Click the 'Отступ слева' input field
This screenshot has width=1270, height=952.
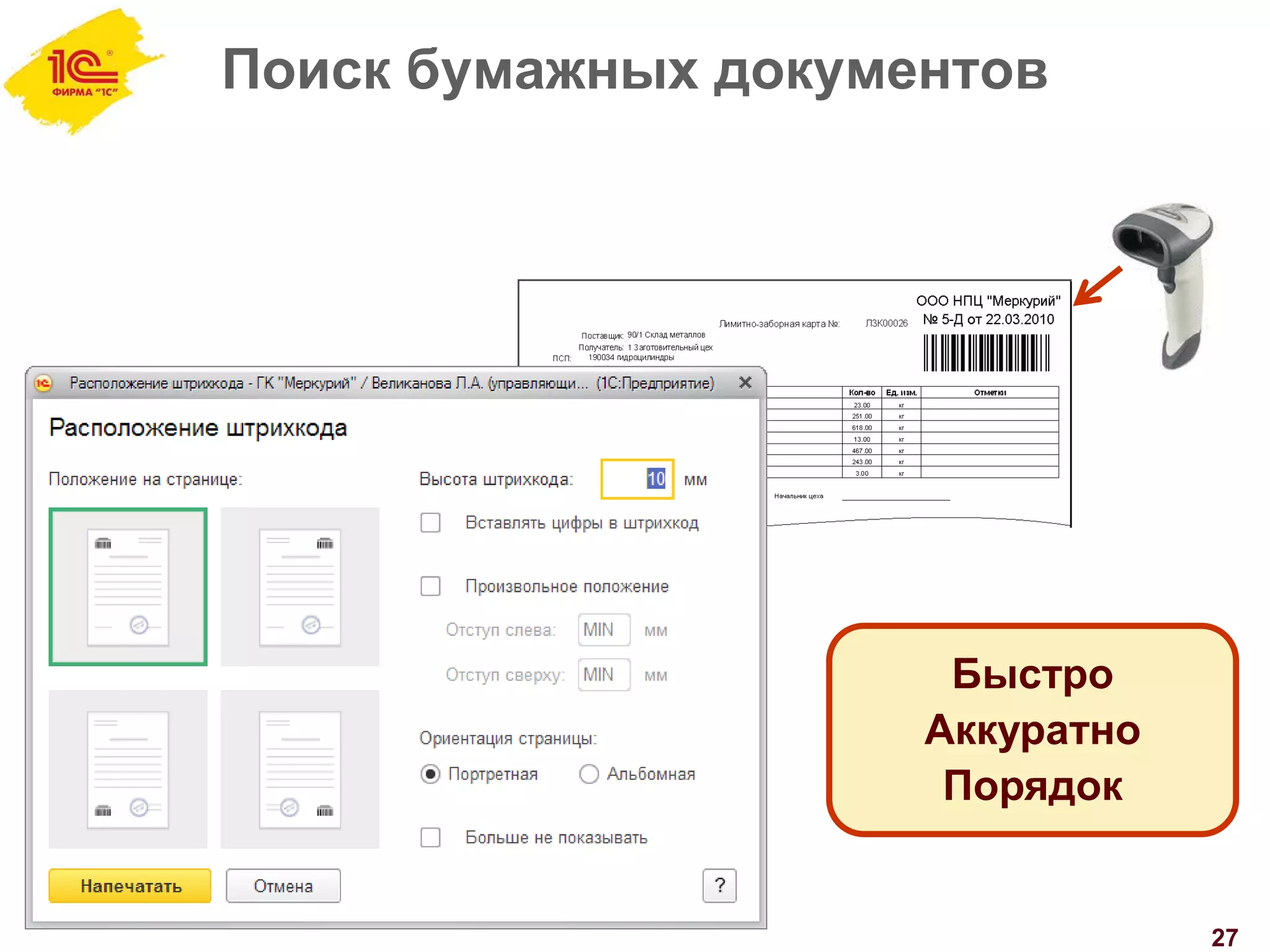pyautogui.click(x=604, y=630)
